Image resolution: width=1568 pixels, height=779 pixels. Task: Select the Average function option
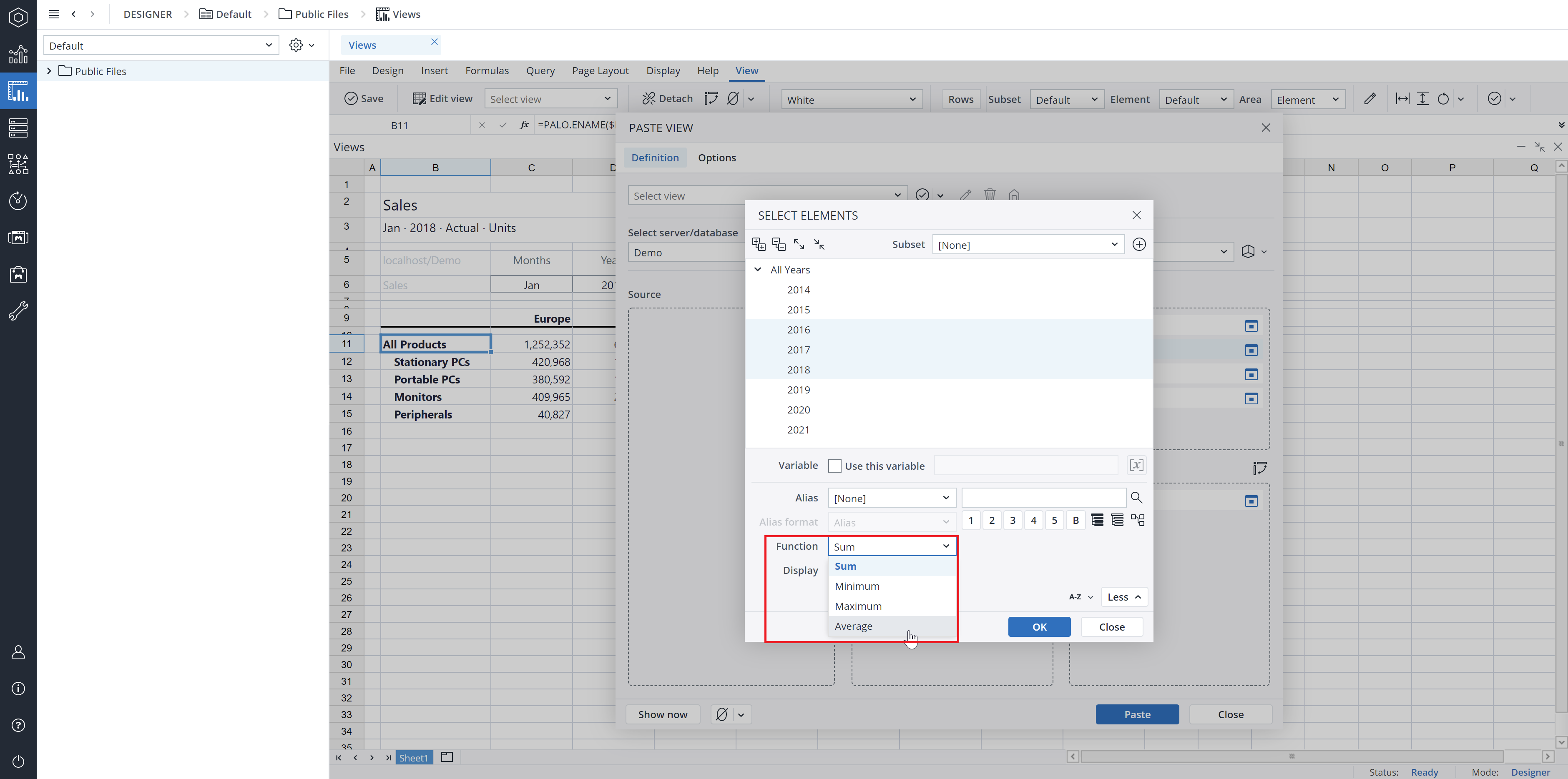point(853,626)
